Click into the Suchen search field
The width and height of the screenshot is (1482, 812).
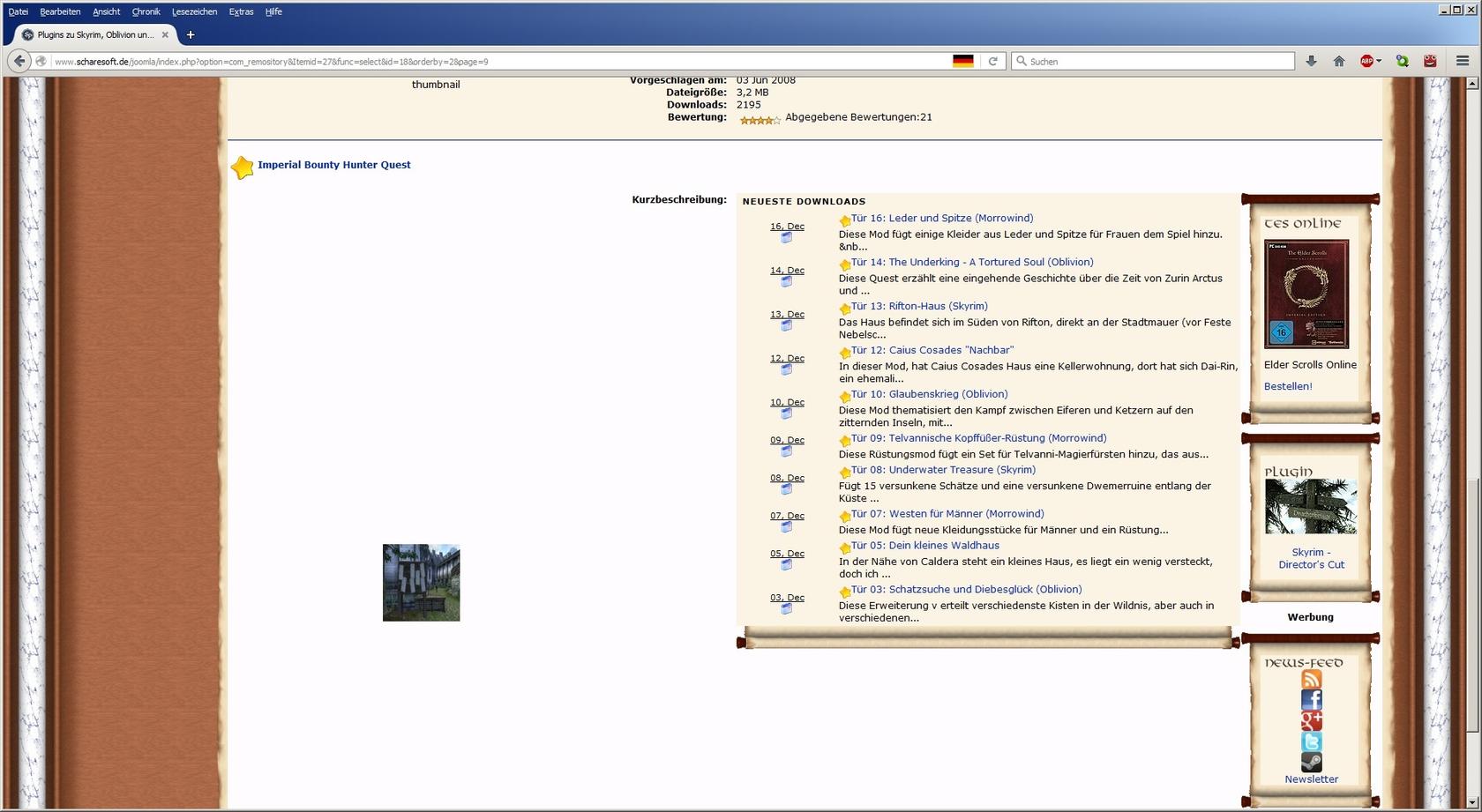pos(1157,61)
